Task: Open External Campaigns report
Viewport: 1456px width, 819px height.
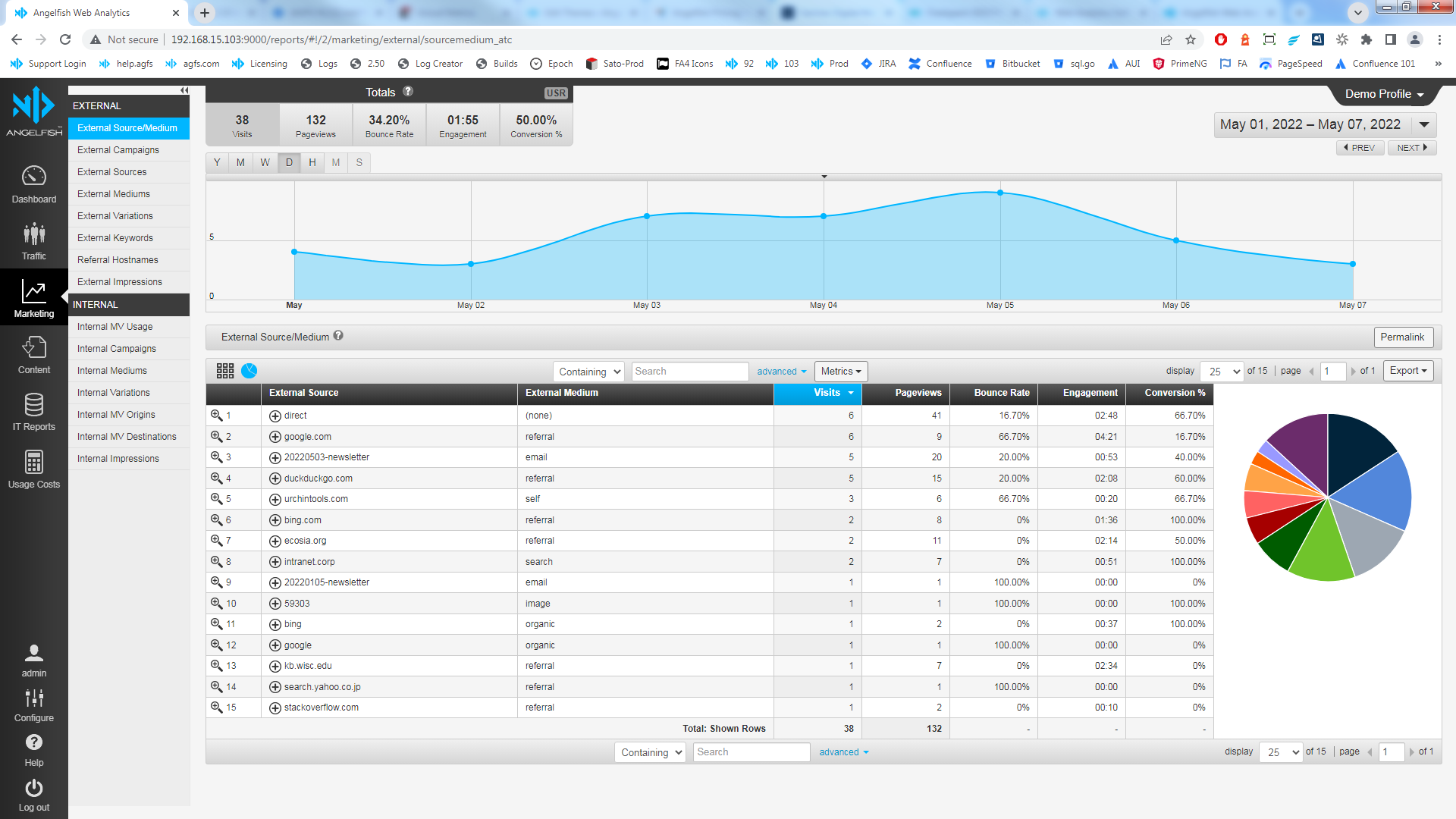Action: pos(118,150)
